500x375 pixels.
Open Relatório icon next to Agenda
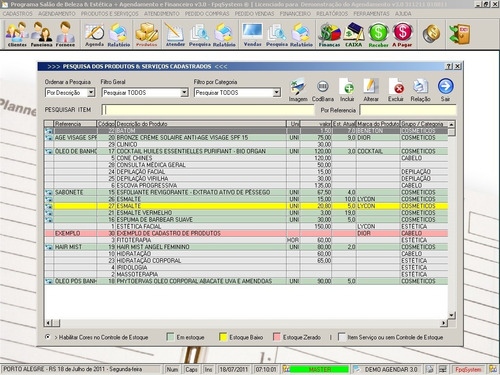(119, 34)
